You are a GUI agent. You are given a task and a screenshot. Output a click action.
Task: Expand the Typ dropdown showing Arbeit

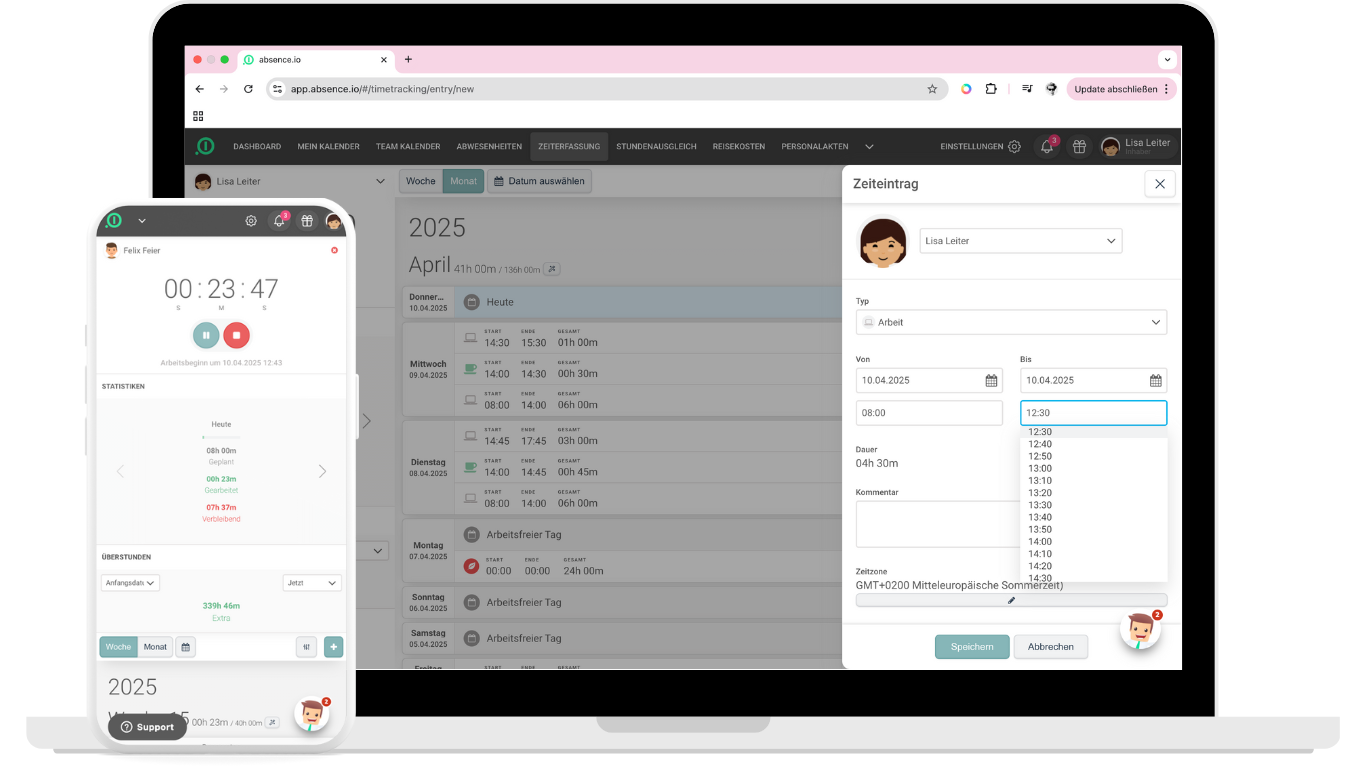point(1011,323)
